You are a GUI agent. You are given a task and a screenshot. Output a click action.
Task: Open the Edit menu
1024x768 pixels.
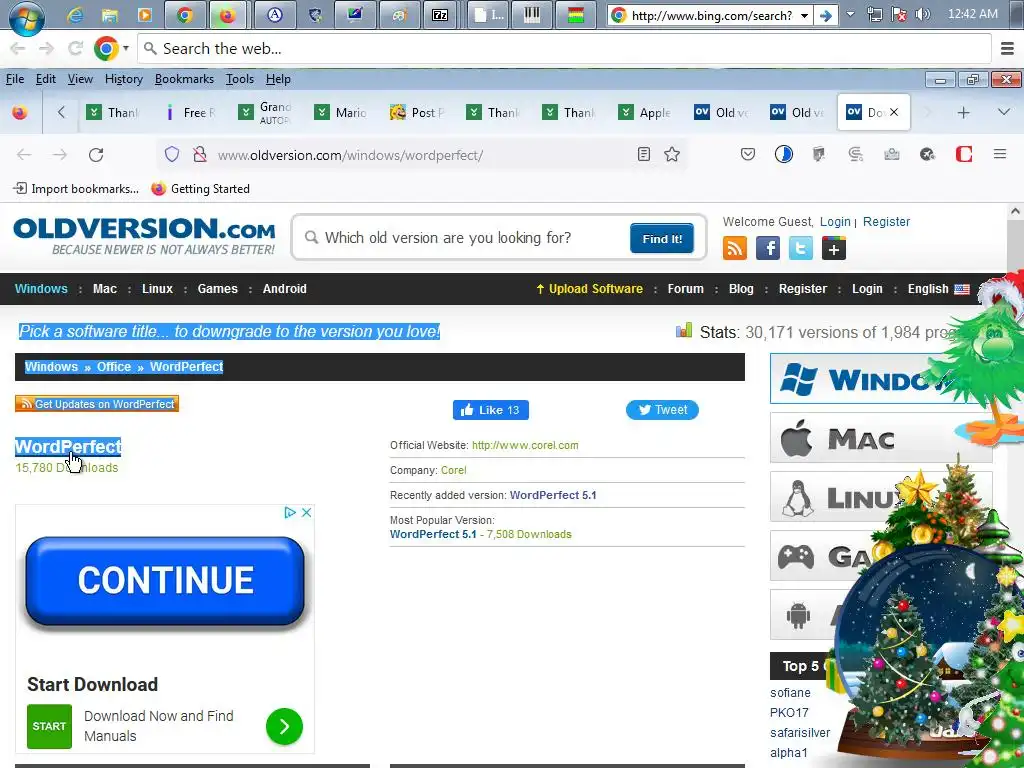point(46,79)
